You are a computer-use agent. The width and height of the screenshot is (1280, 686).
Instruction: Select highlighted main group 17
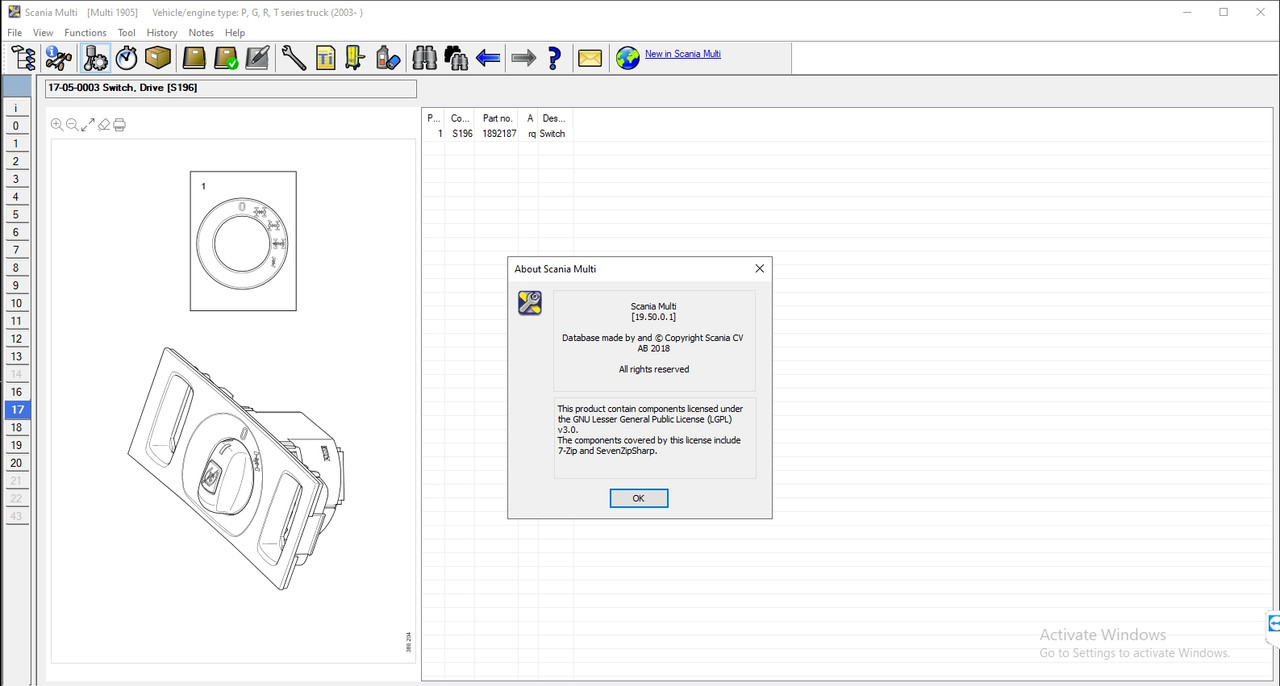click(x=16, y=410)
